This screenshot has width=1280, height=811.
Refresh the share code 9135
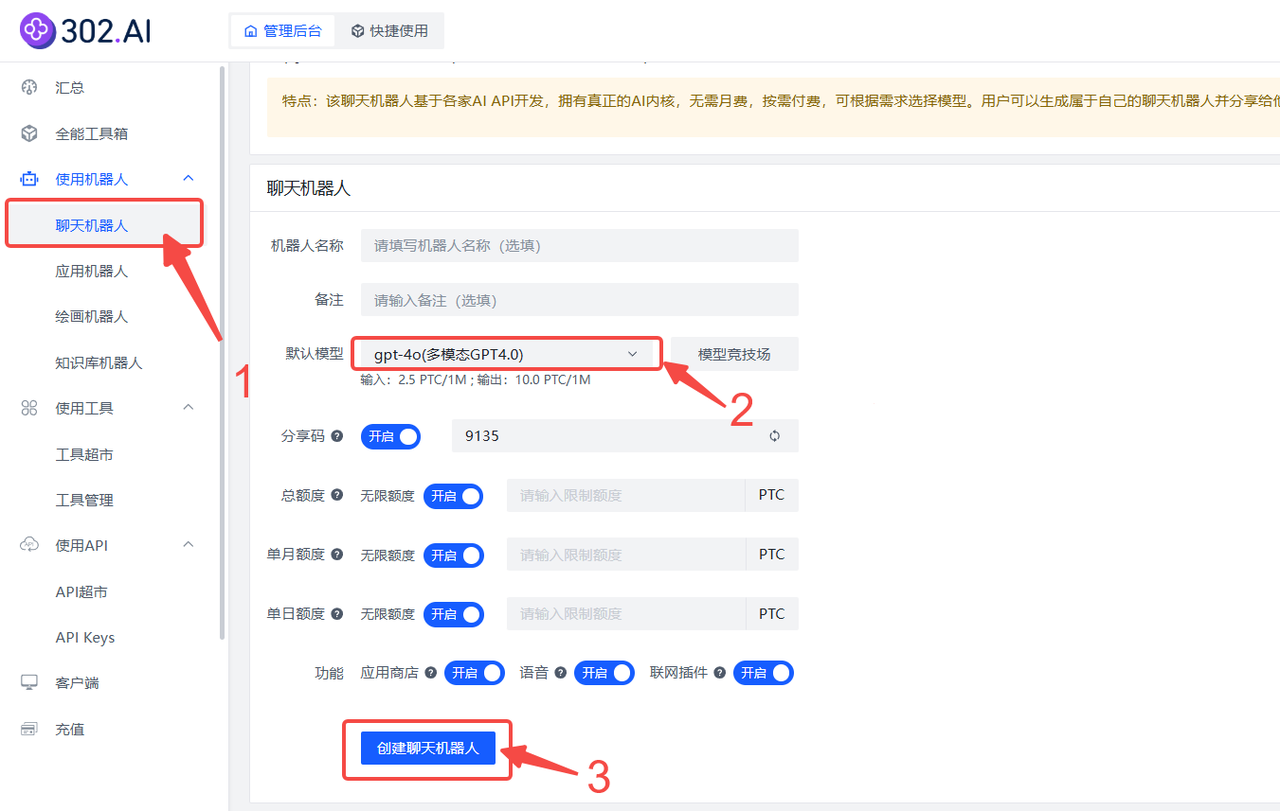pos(774,436)
